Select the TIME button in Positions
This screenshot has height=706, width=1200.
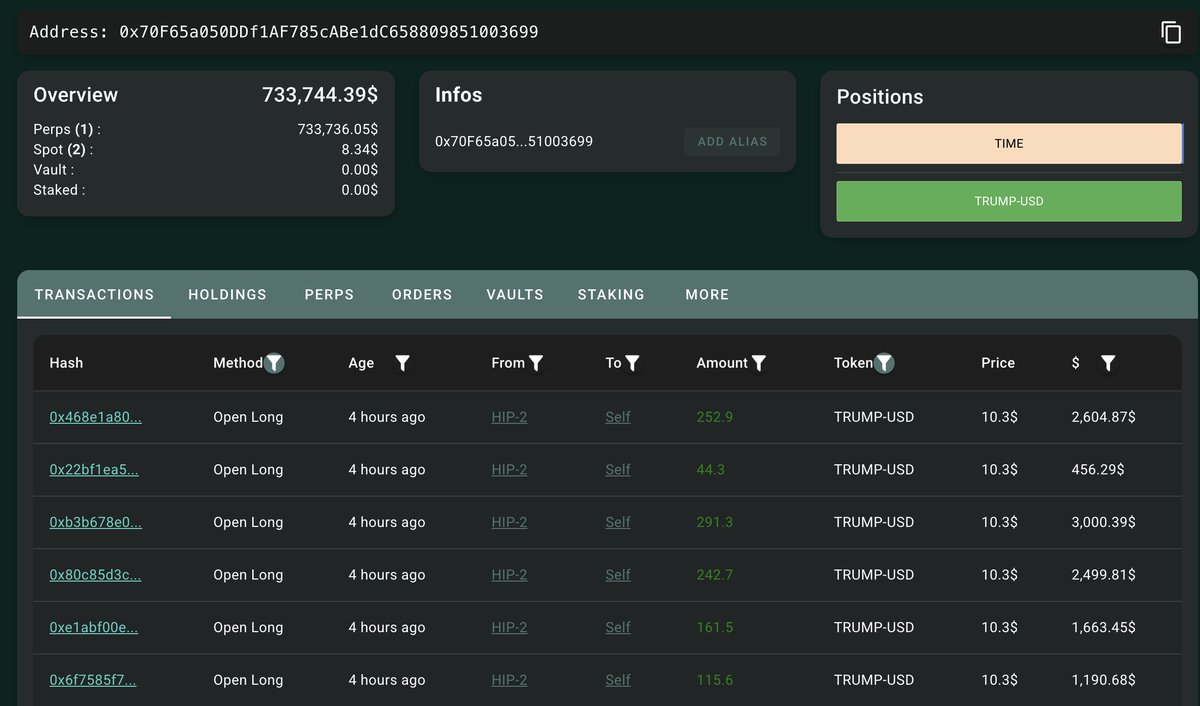[1009, 143]
